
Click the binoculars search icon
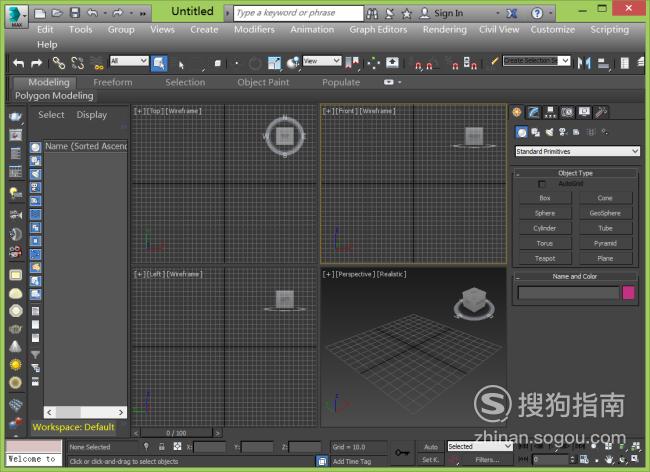(372, 13)
